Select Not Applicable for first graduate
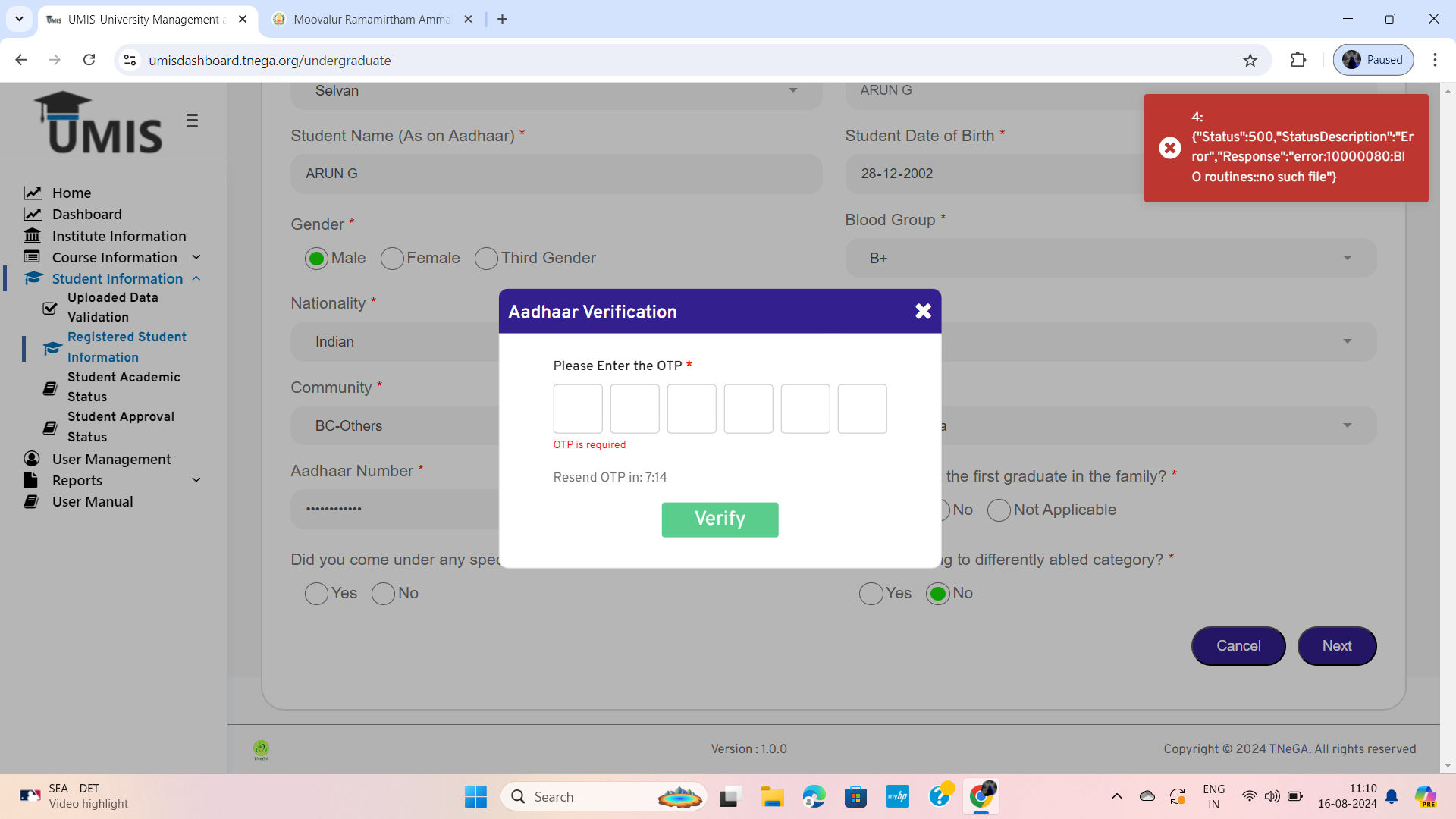This screenshot has height=819, width=1456. (999, 510)
